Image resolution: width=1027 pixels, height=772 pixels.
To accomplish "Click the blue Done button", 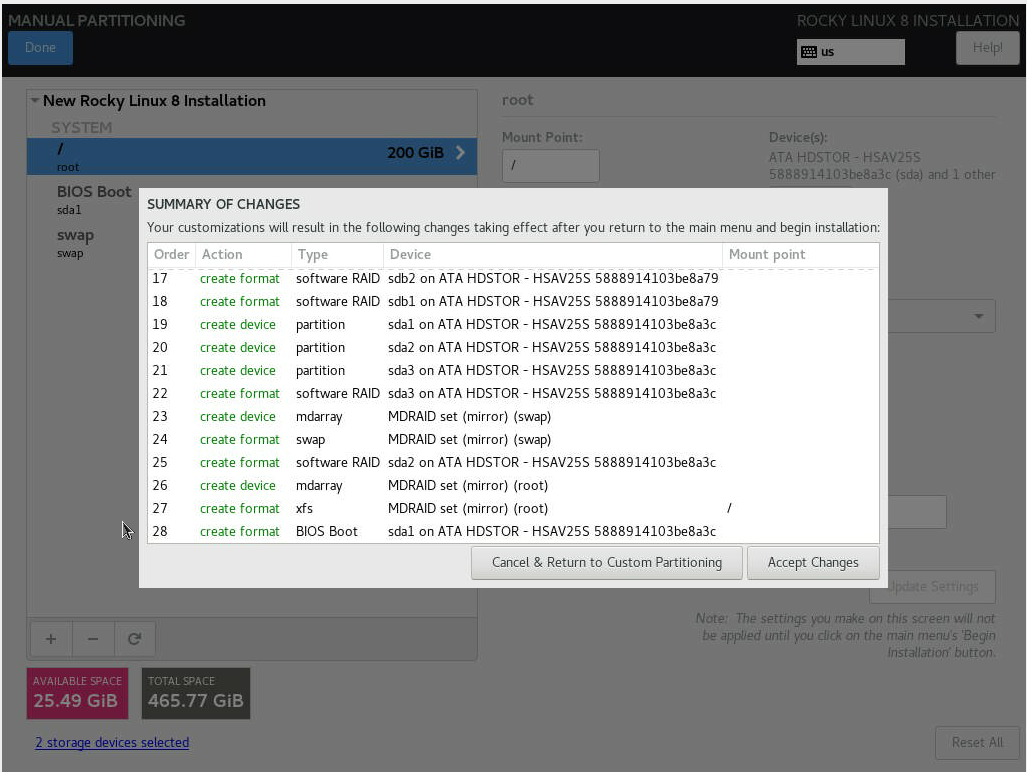I will coord(40,48).
